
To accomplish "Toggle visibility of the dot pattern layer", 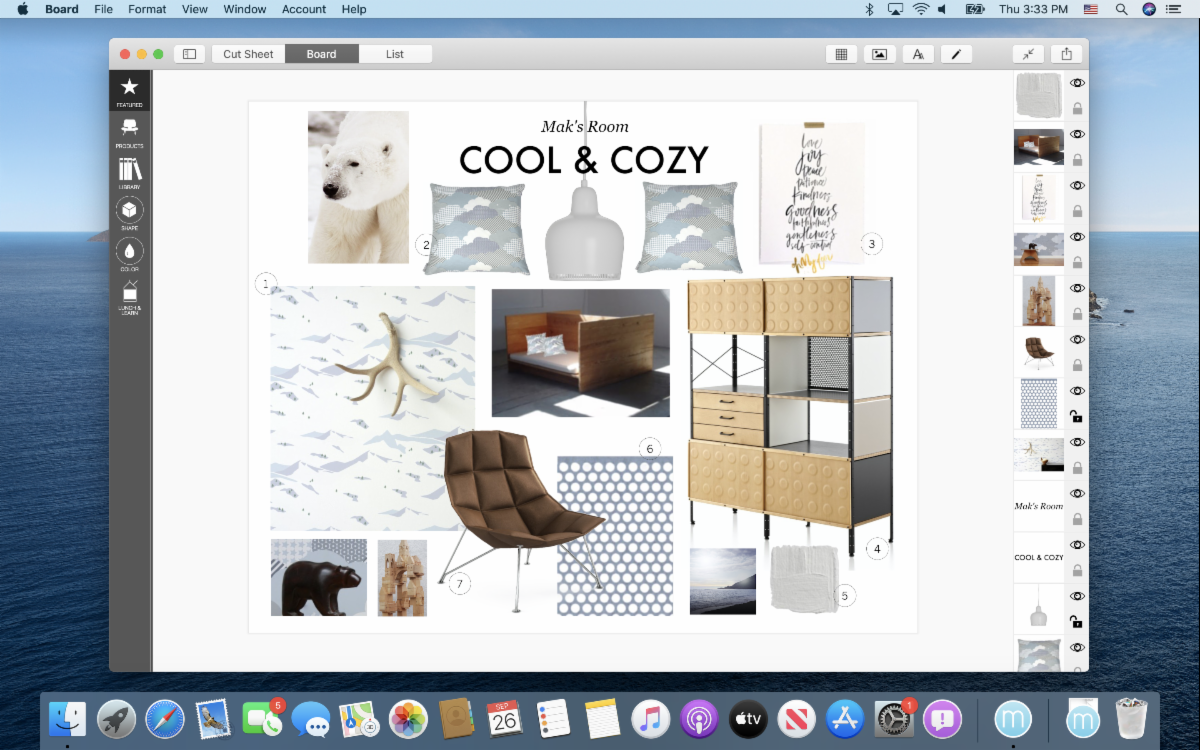I will tap(1077, 391).
